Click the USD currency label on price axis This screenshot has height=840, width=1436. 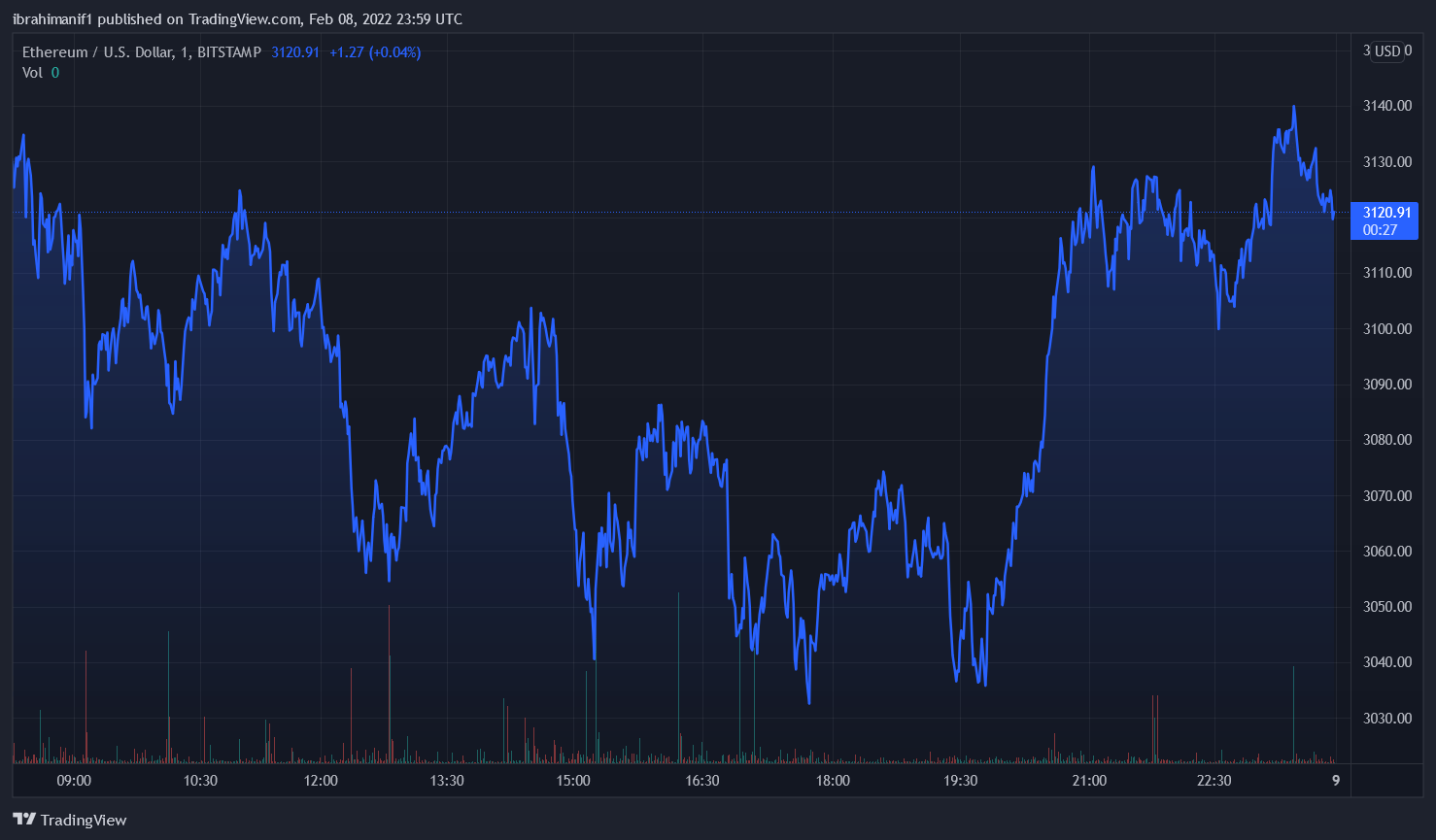pyautogui.click(x=1387, y=50)
